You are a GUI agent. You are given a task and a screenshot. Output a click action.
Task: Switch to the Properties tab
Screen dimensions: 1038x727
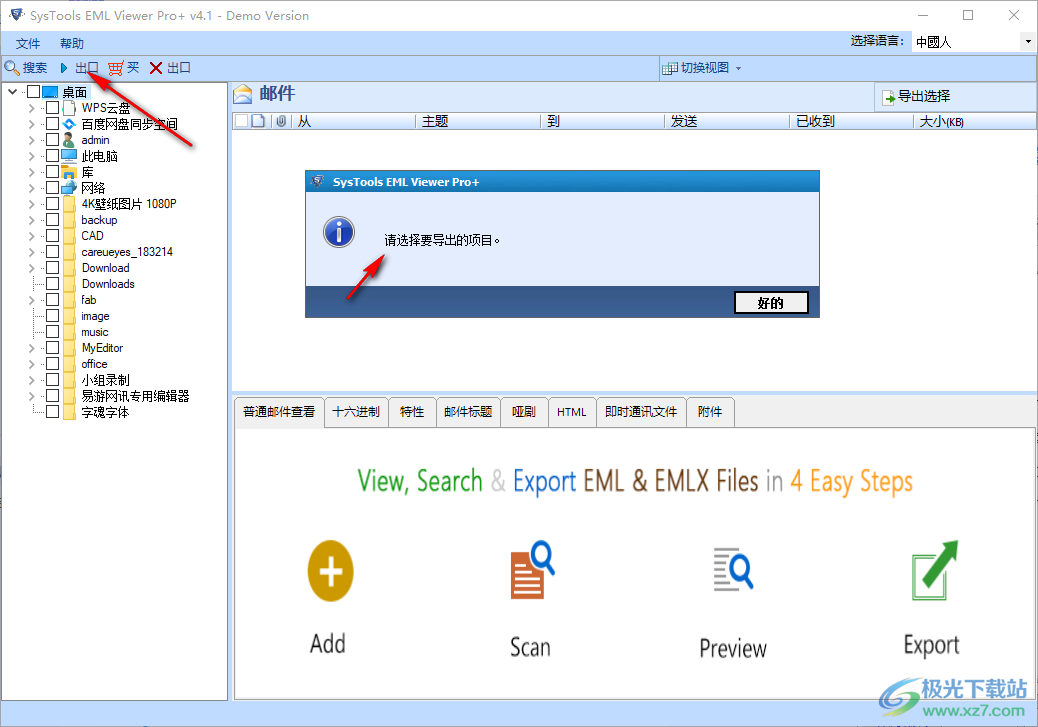[x=412, y=412]
